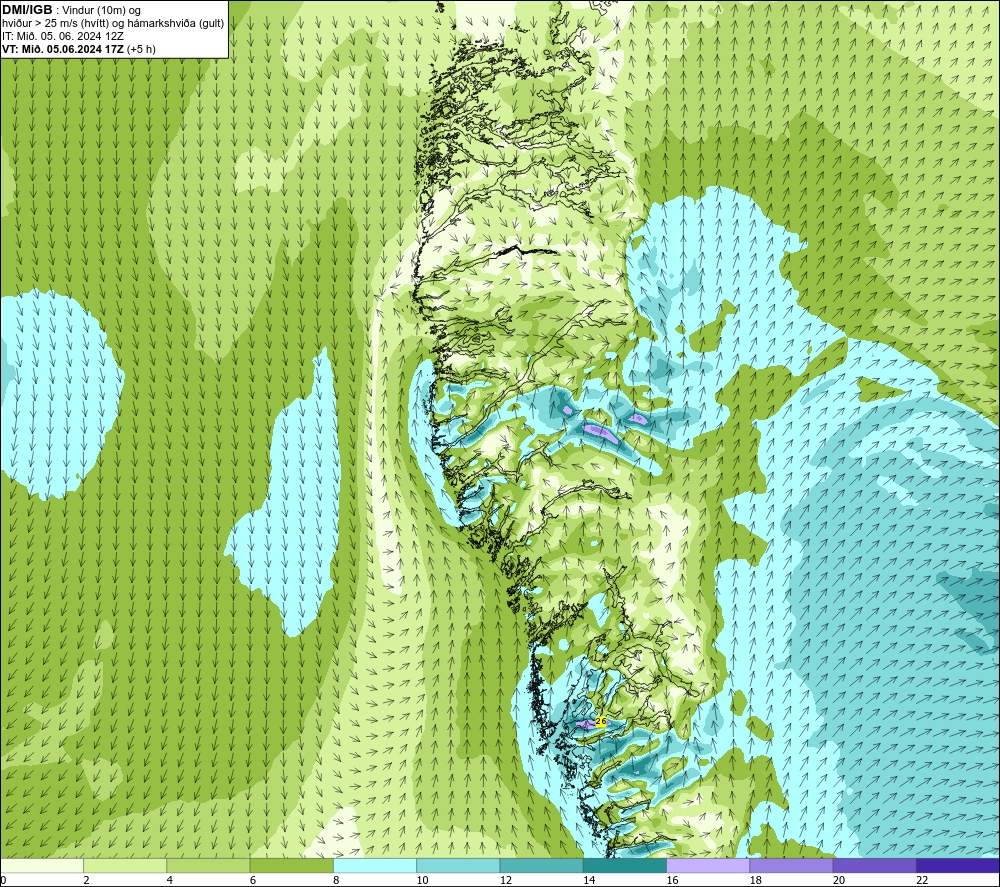Viewport: 1000px width, 887px height.
Task: Click the scale label '2'
Action: pos(86,880)
